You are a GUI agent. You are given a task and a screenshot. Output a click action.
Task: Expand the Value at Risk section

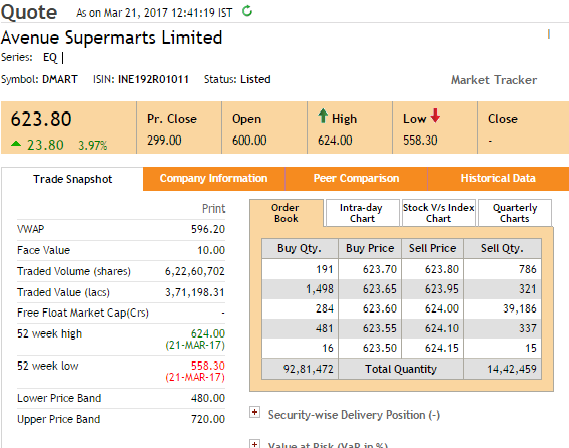tap(254, 444)
